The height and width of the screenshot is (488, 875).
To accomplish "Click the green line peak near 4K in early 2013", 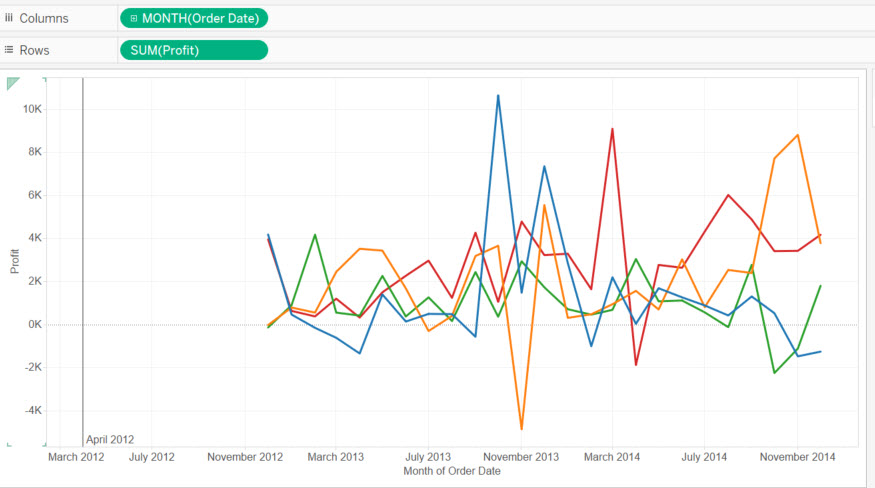I will [315, 235].
